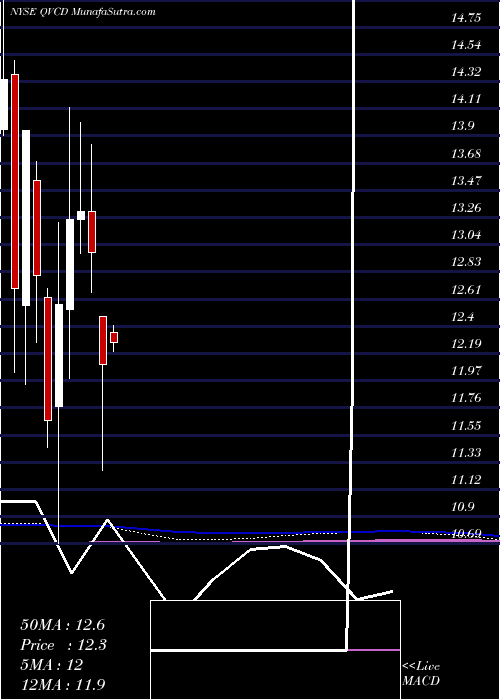Click the tallest red candlestick near 14.32
Viewport: 500px width, 700px height.
pyautogui.click(x=15, y=181)
